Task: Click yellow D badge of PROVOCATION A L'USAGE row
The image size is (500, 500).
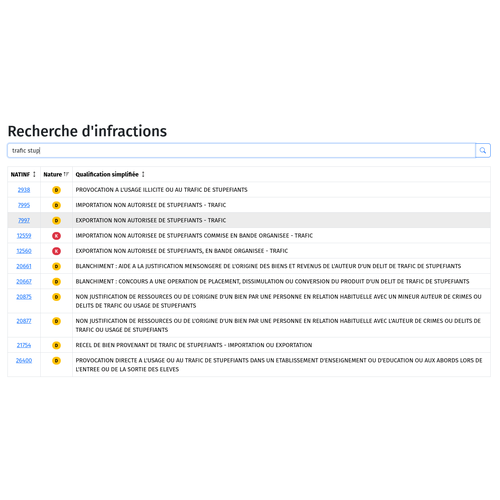Action: pos(56,190)
